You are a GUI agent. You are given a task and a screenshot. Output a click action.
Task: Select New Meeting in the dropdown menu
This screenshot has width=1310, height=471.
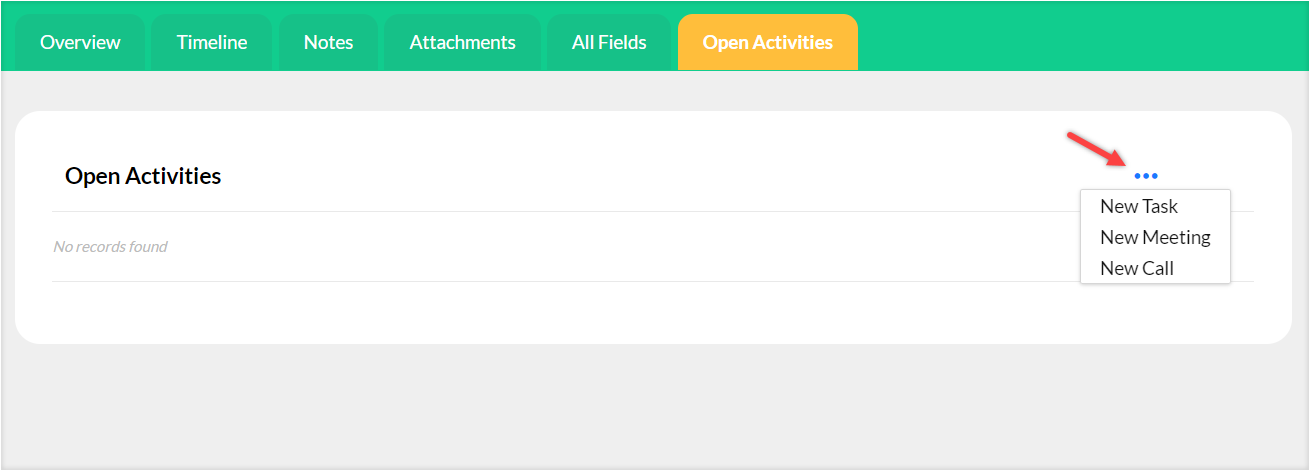coord(1155,238)
